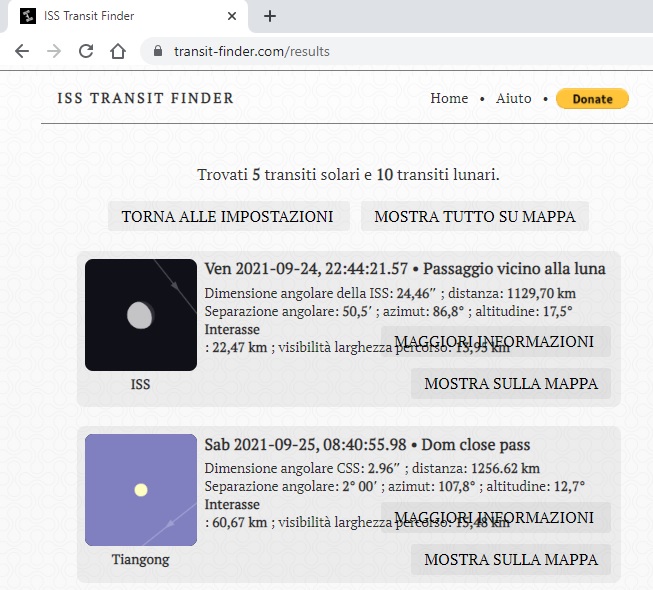Go to browser home page
The width and height of the screenshot is (653, 590).
coord(118,51)
